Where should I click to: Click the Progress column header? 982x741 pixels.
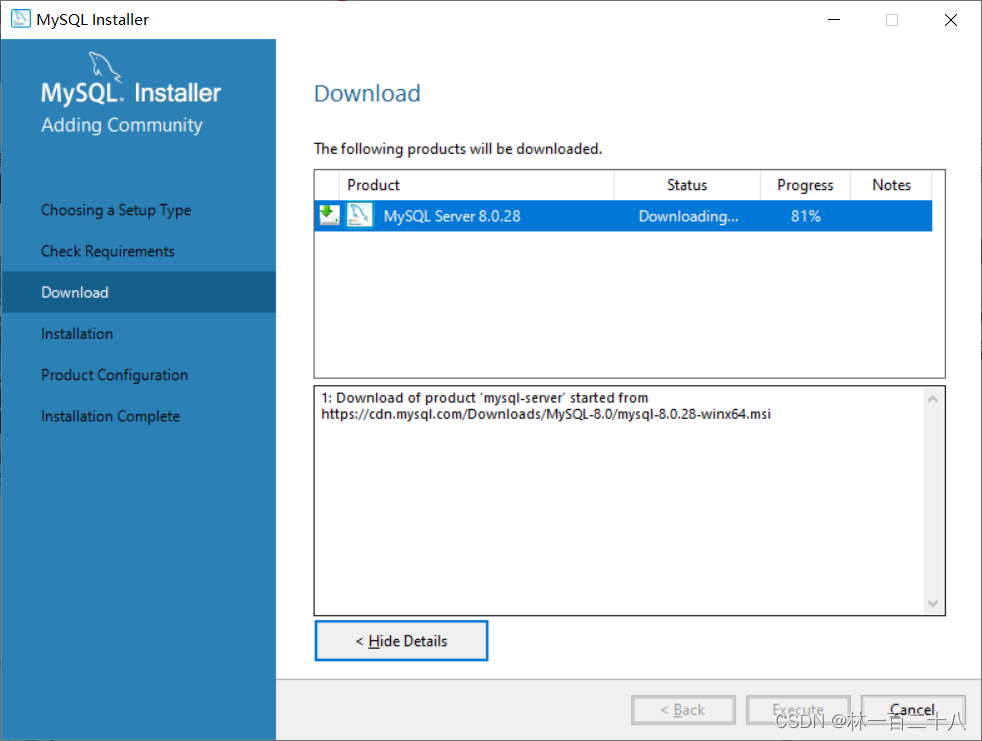[x=805, y=185]
